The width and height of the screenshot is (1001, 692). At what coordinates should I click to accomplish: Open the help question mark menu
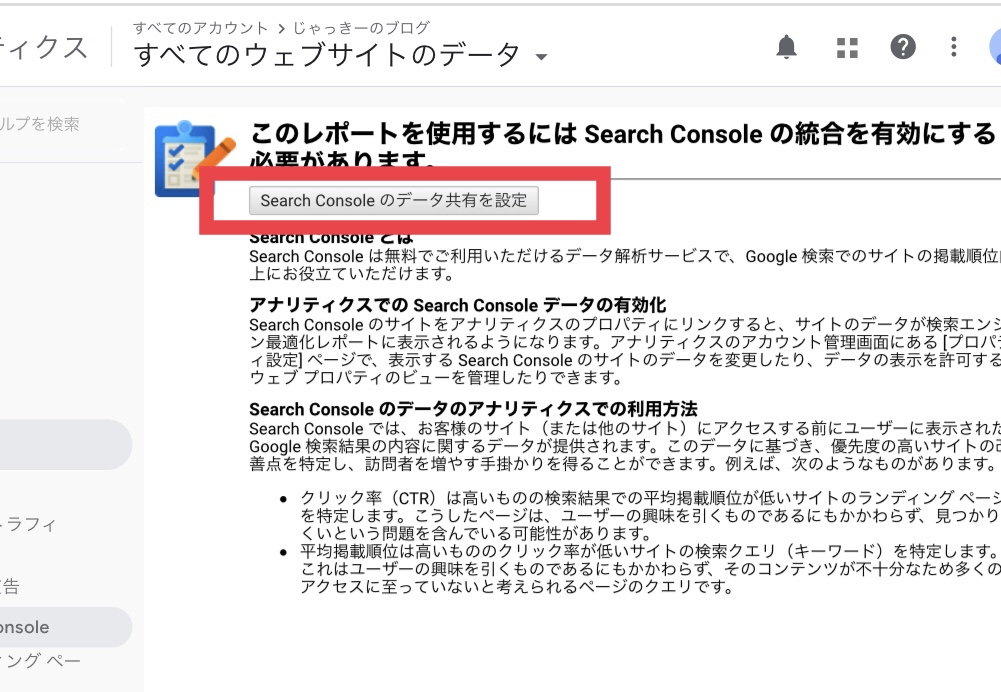point(903,47)
